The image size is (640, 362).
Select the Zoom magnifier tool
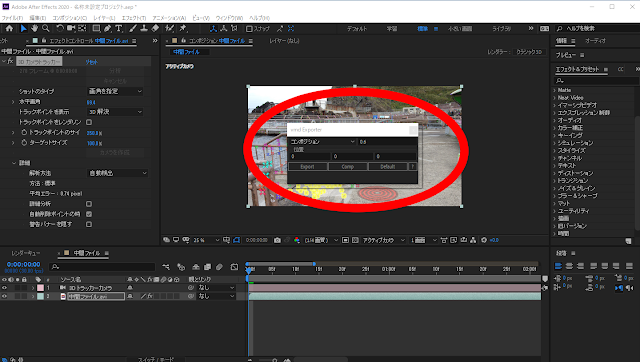coord(46,29)
